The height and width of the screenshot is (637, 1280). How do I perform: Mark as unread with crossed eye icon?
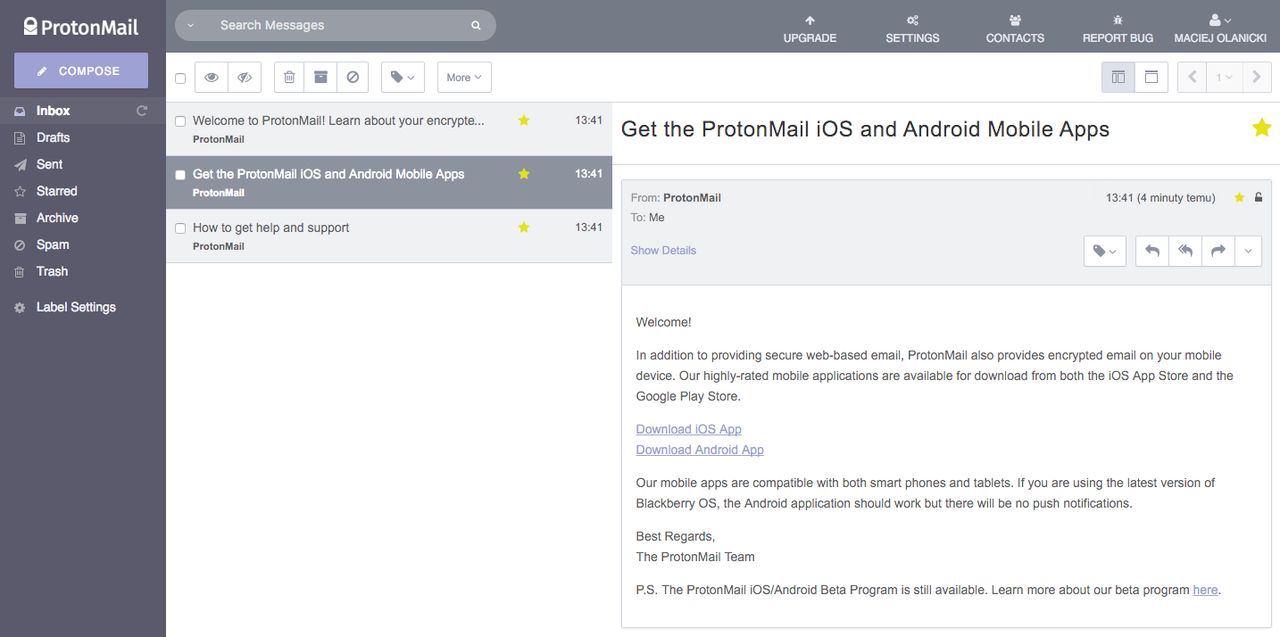(x=244, y=77)
